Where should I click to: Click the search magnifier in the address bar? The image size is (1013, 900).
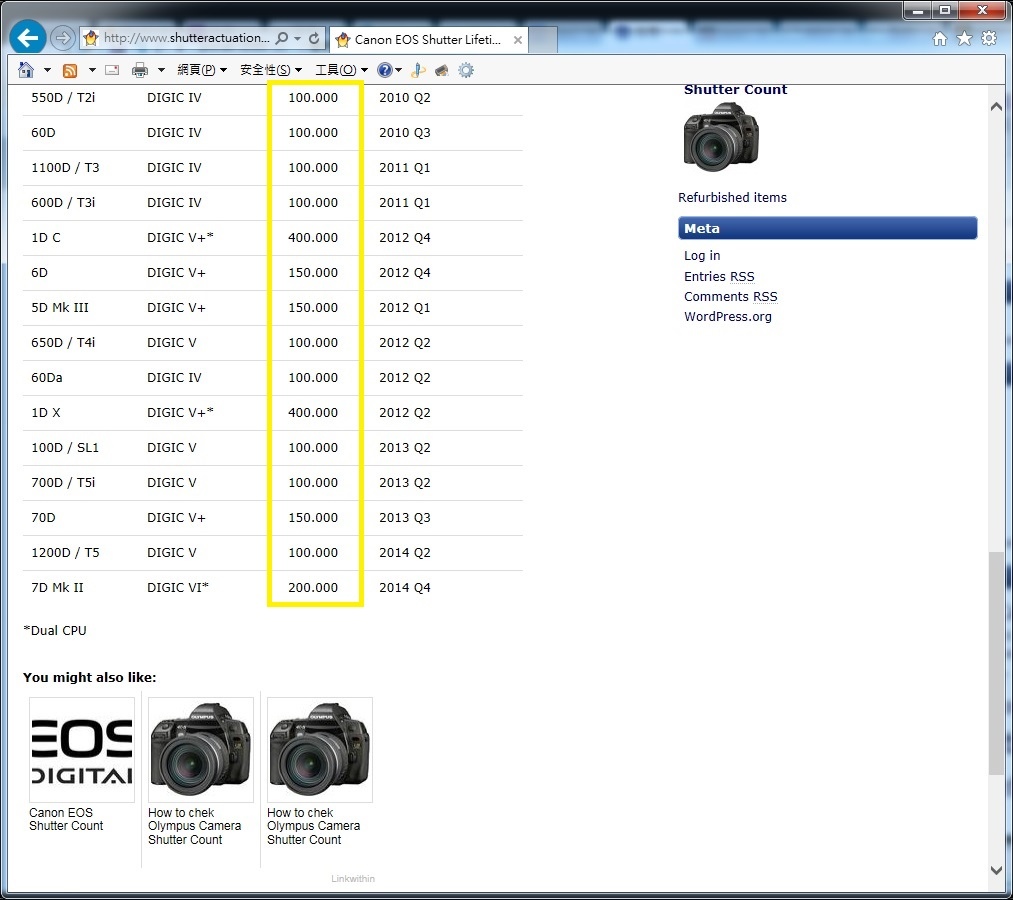coord(282,38)
